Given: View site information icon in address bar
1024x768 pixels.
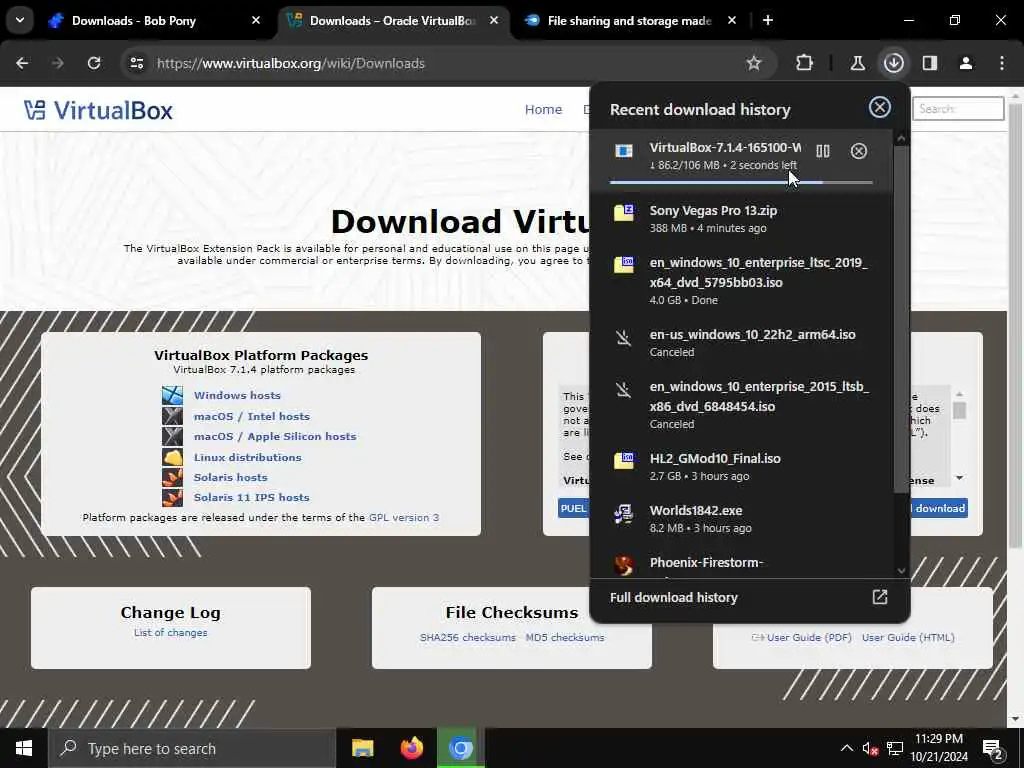Looking at the screenshot, I should 136,63.
